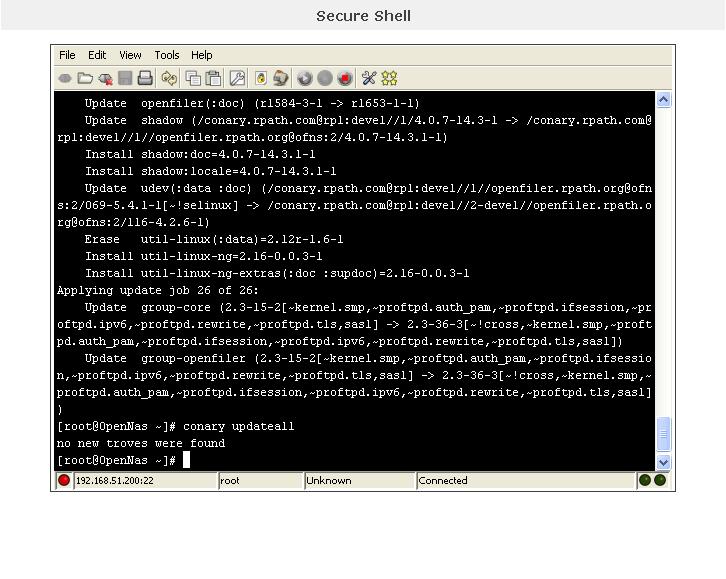Click the grey connect icon in toolbar
The image size is (726, 579).
[x=65, y=79]
